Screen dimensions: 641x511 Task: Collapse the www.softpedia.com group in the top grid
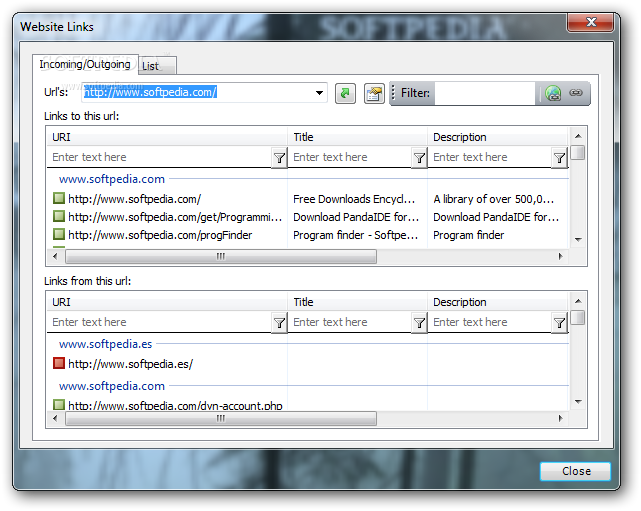tap(112, 179)
